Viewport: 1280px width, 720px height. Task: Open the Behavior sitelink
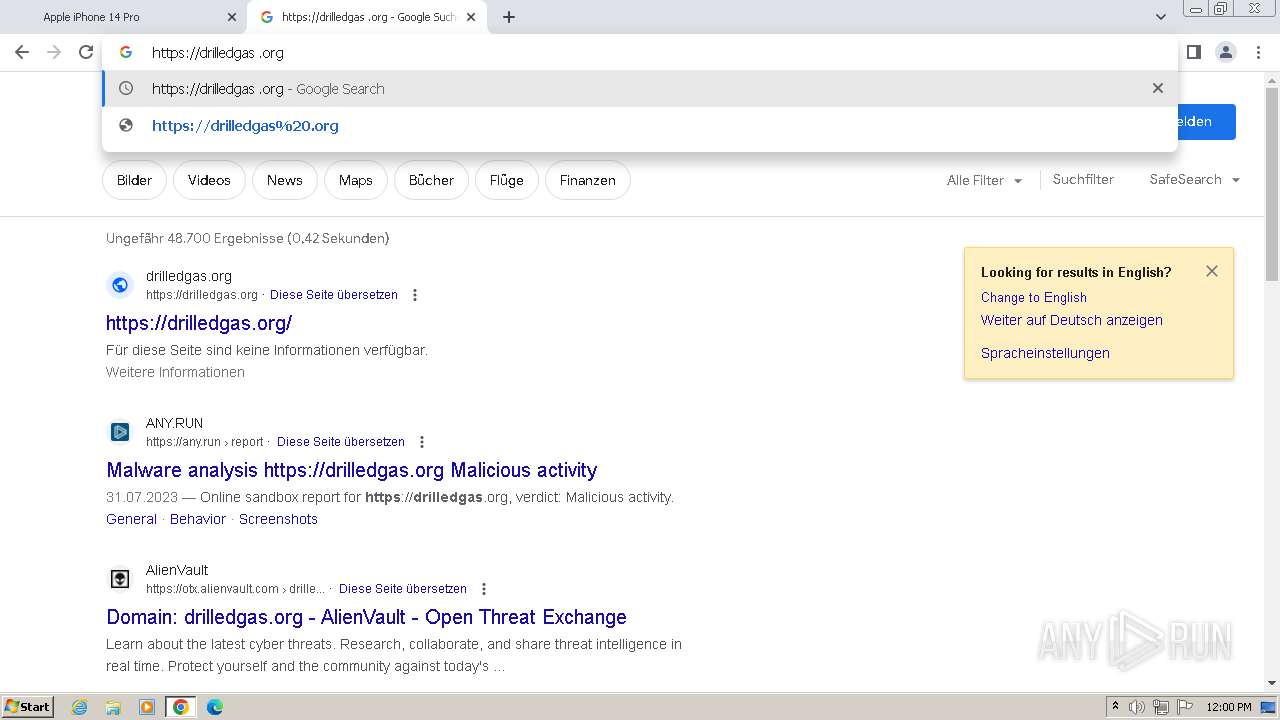[198, 519]
